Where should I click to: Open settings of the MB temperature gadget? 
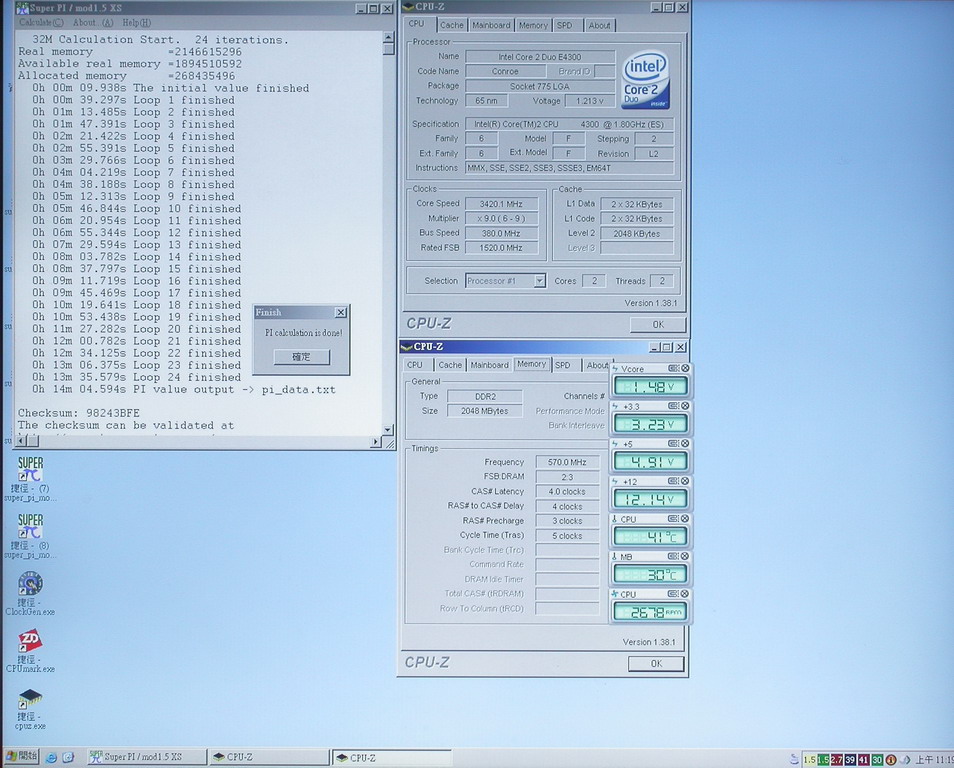pyautogui.click(x=674, y=556)
